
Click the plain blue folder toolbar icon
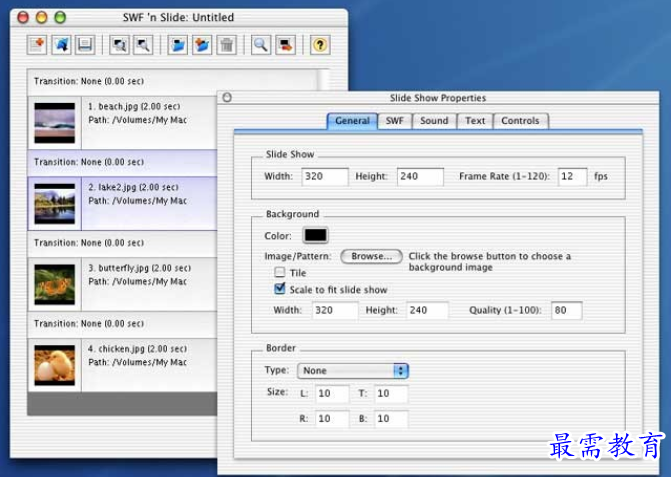coord(177,45)
